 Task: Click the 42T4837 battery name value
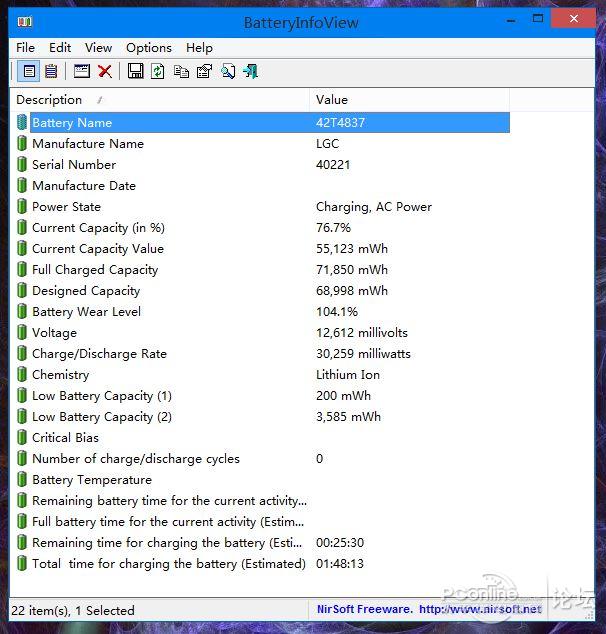tap(340, 123)
